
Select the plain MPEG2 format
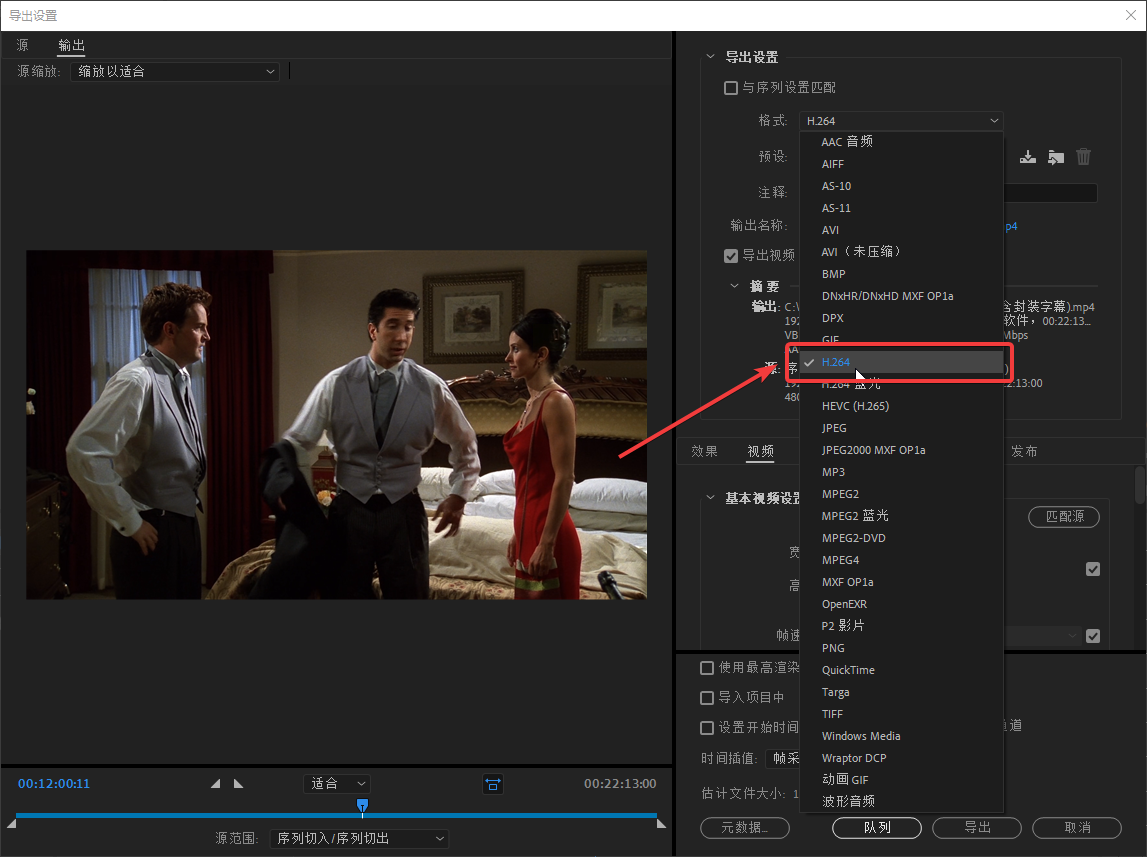click(x=901, y=494)
